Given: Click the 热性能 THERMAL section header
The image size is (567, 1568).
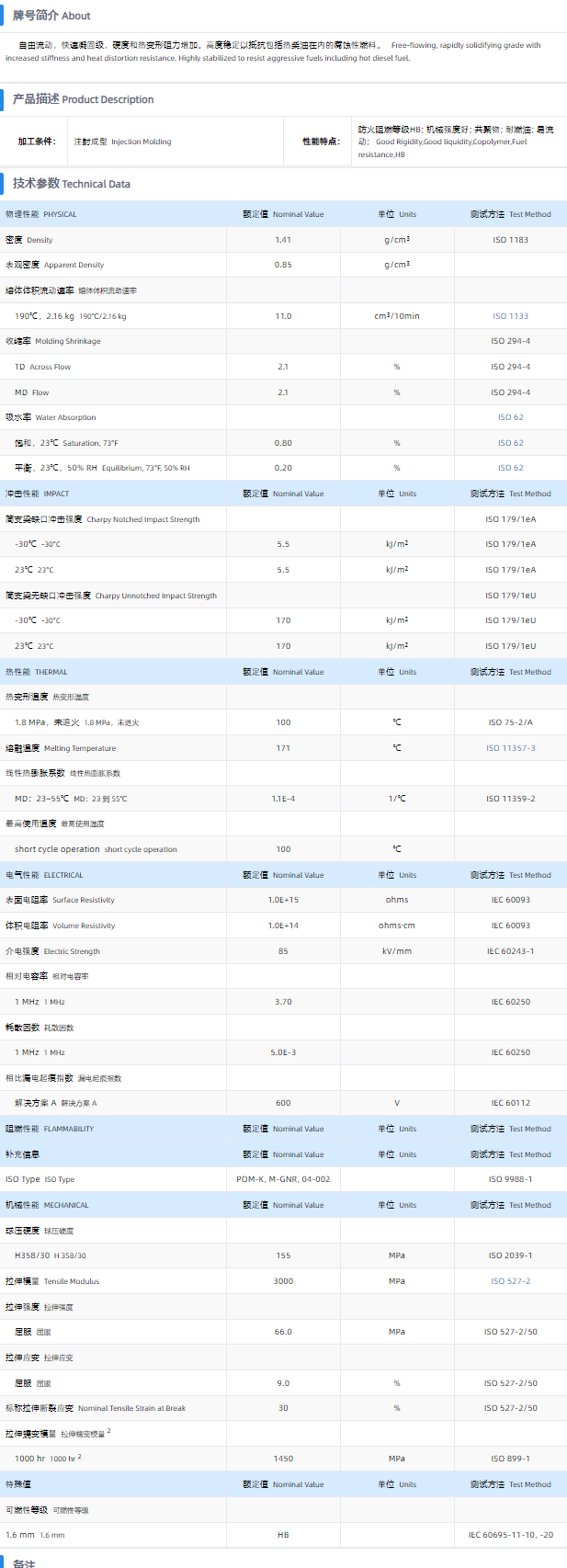Looking at the screenshot, I should 37,672.
